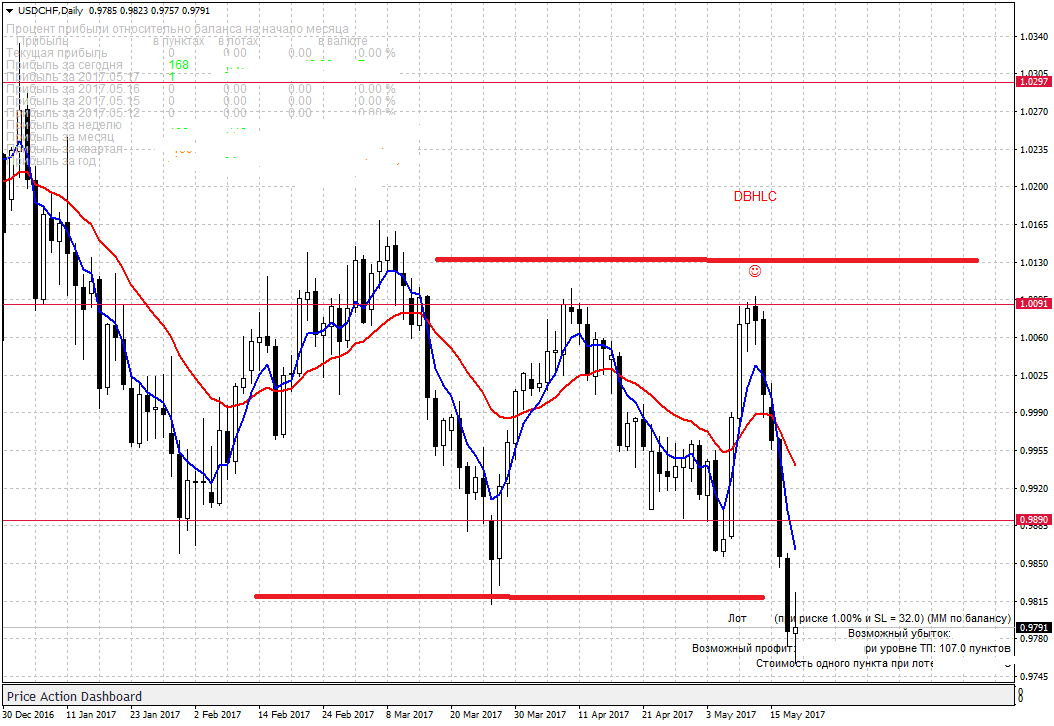Click the 11 Apr 2017 date label

604,715
